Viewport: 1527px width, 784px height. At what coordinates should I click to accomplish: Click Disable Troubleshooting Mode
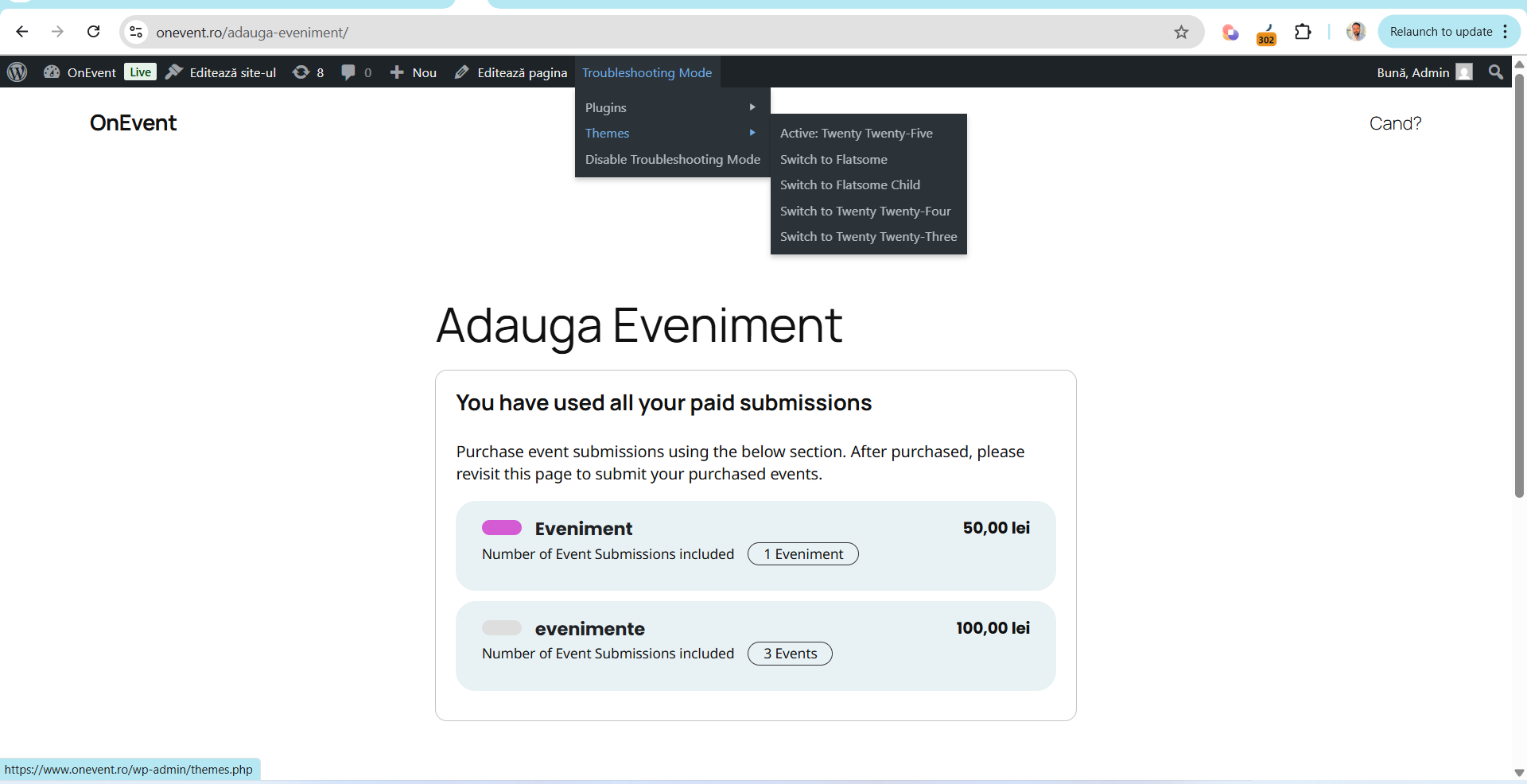coord(672,159)
